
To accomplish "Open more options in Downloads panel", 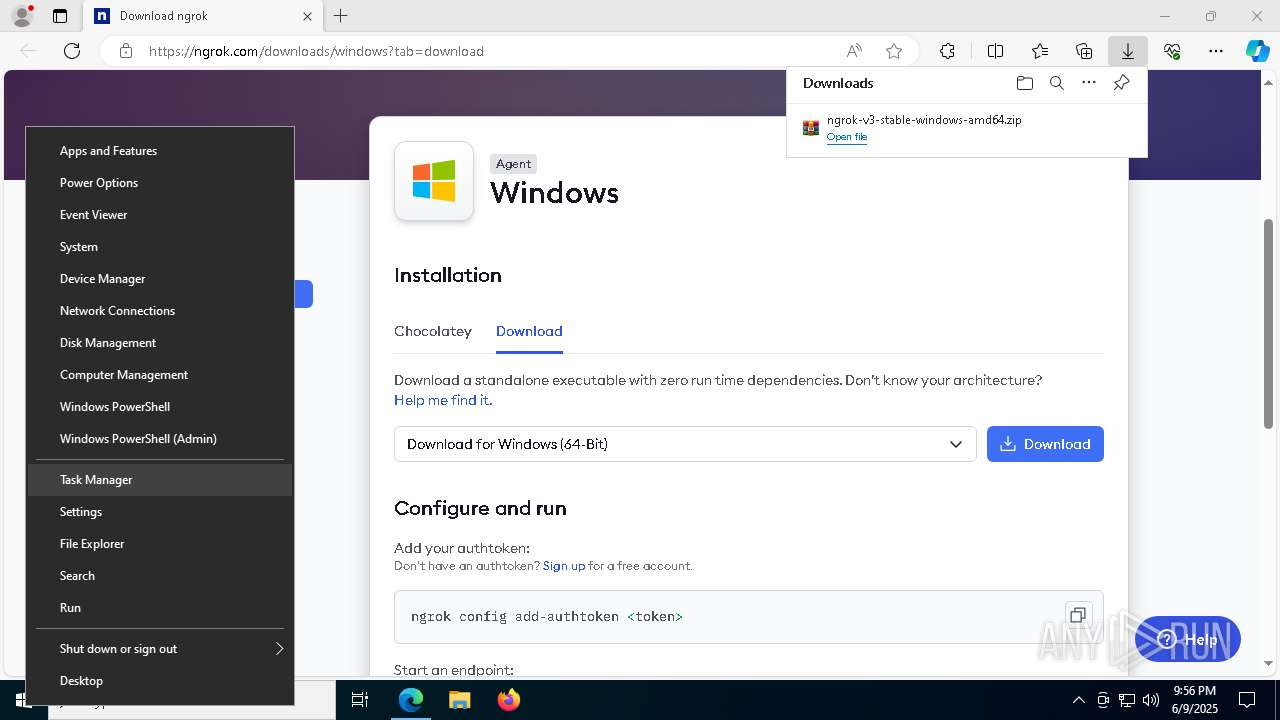I will (x=1089, y=83).
